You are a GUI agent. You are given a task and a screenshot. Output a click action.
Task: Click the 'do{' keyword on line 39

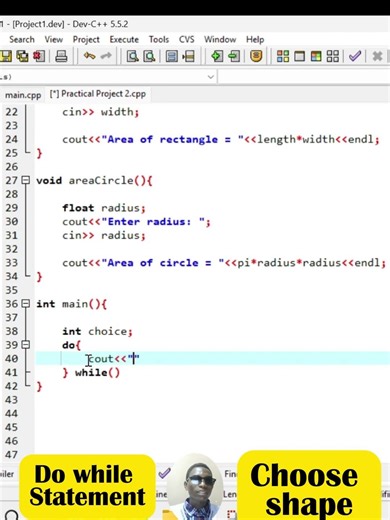pos(71,345)
